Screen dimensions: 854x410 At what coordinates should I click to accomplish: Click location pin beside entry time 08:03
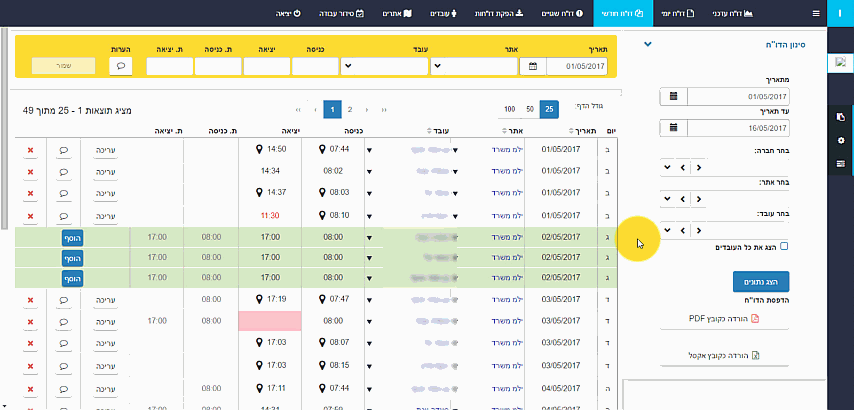click(322, 192)
